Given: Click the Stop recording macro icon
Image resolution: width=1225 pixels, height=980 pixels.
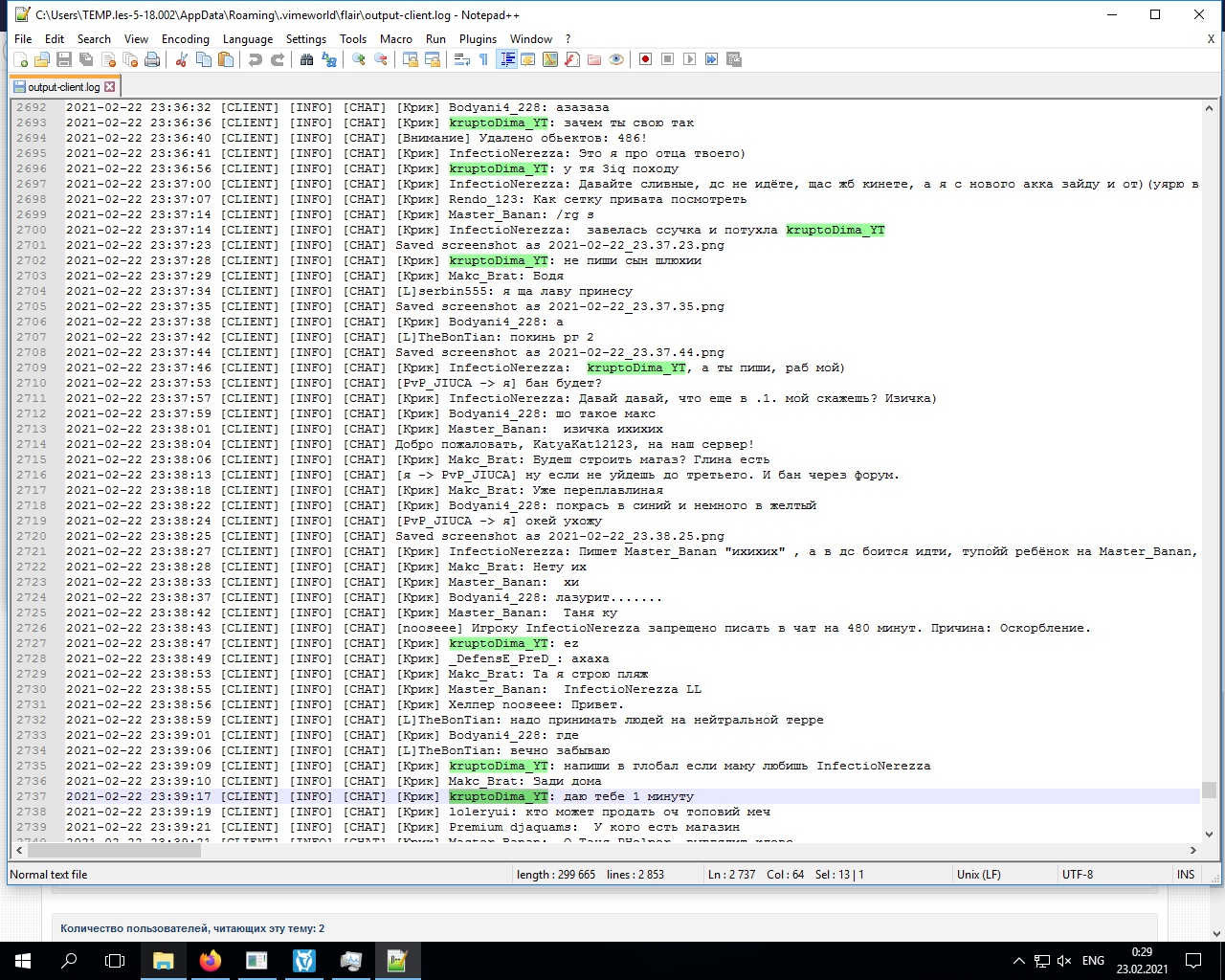Looking at the screenshot, I should (x=667, y=59).
